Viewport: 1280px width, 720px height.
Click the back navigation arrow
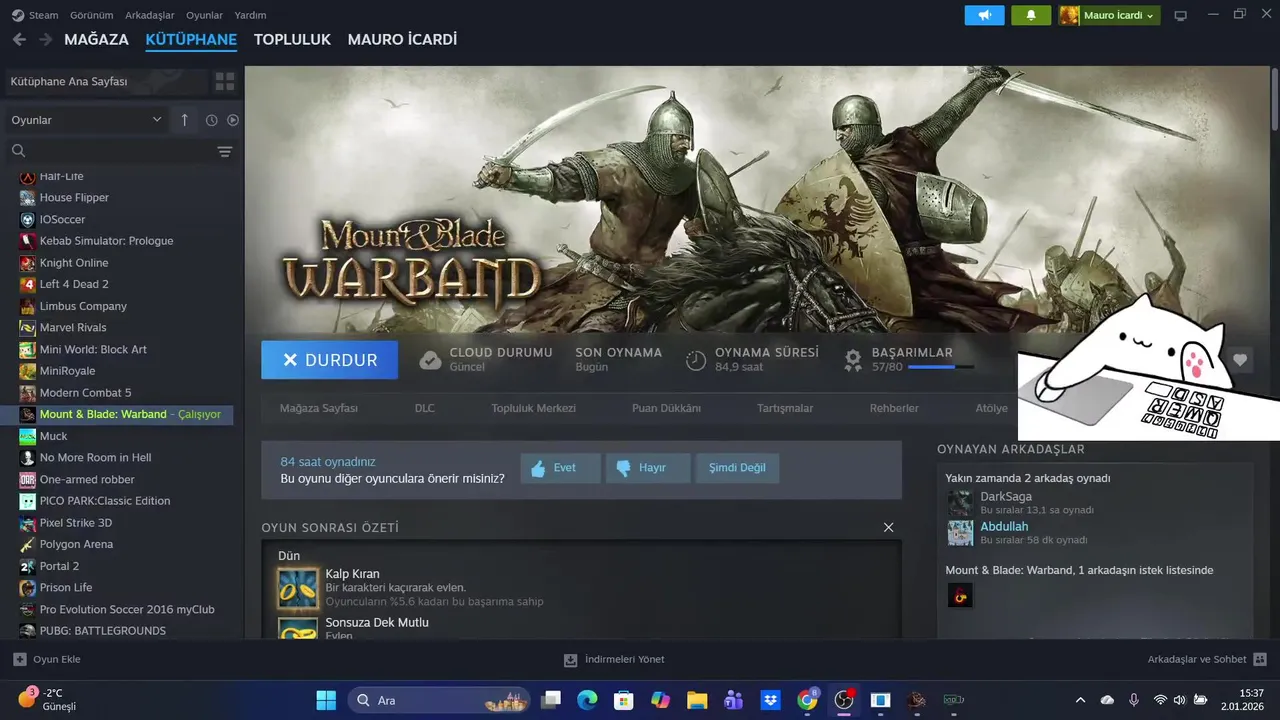pyautogui.click(x=19, y=39)
